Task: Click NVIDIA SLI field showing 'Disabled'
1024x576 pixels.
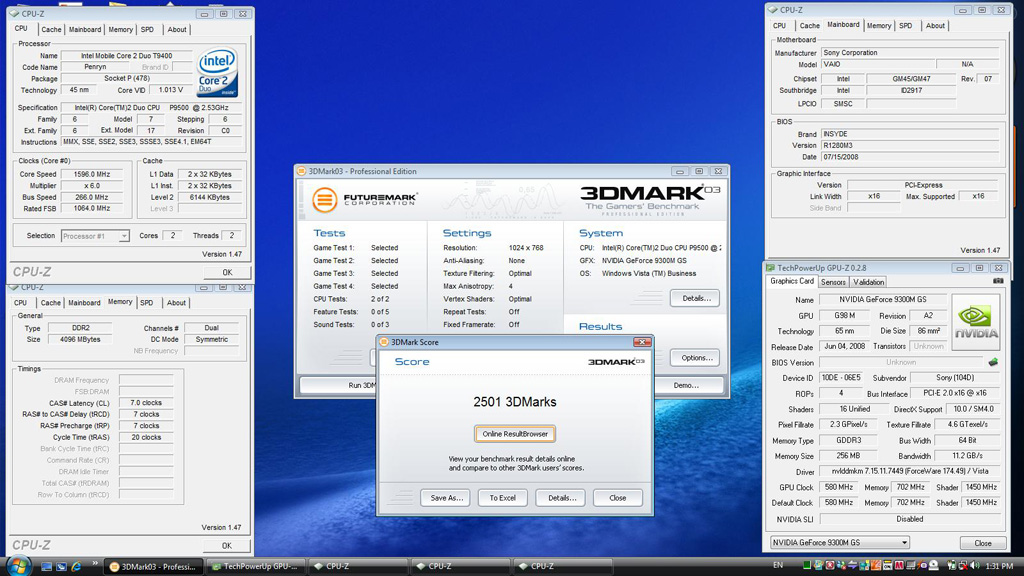Action: pyautogui.click(x=910, y=519)
